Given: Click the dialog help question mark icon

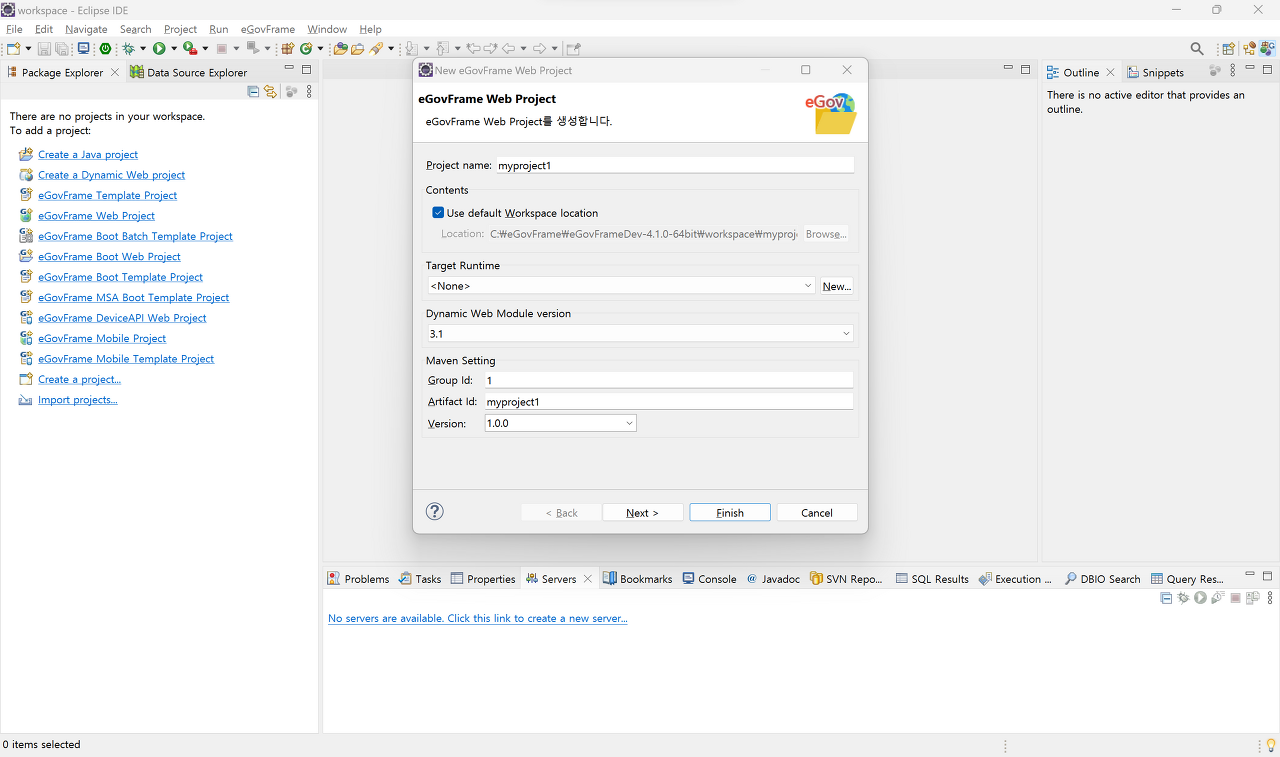Looking at the screenshot, I should coord(434,511).
